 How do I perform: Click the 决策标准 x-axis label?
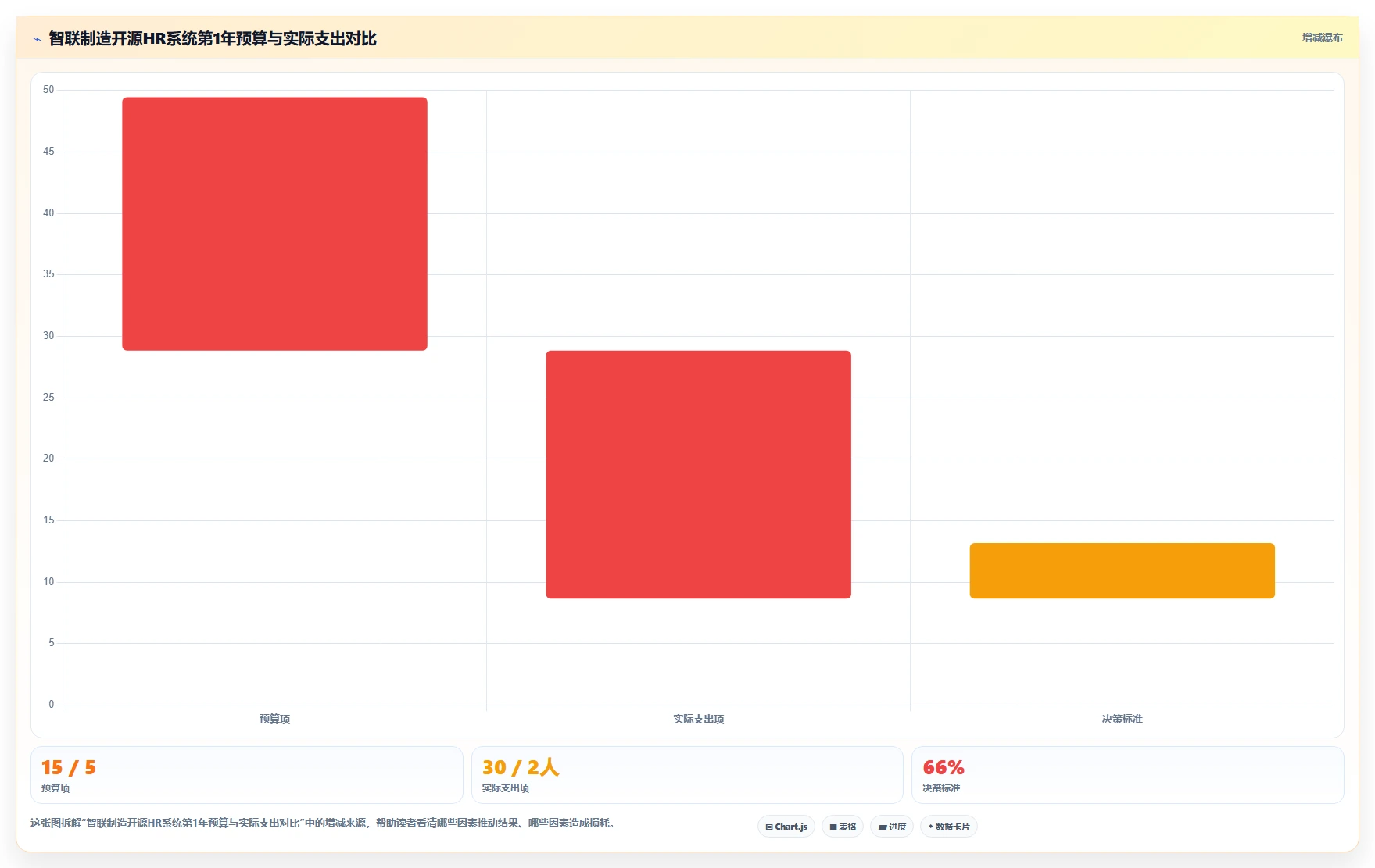tap(1122, 719)
